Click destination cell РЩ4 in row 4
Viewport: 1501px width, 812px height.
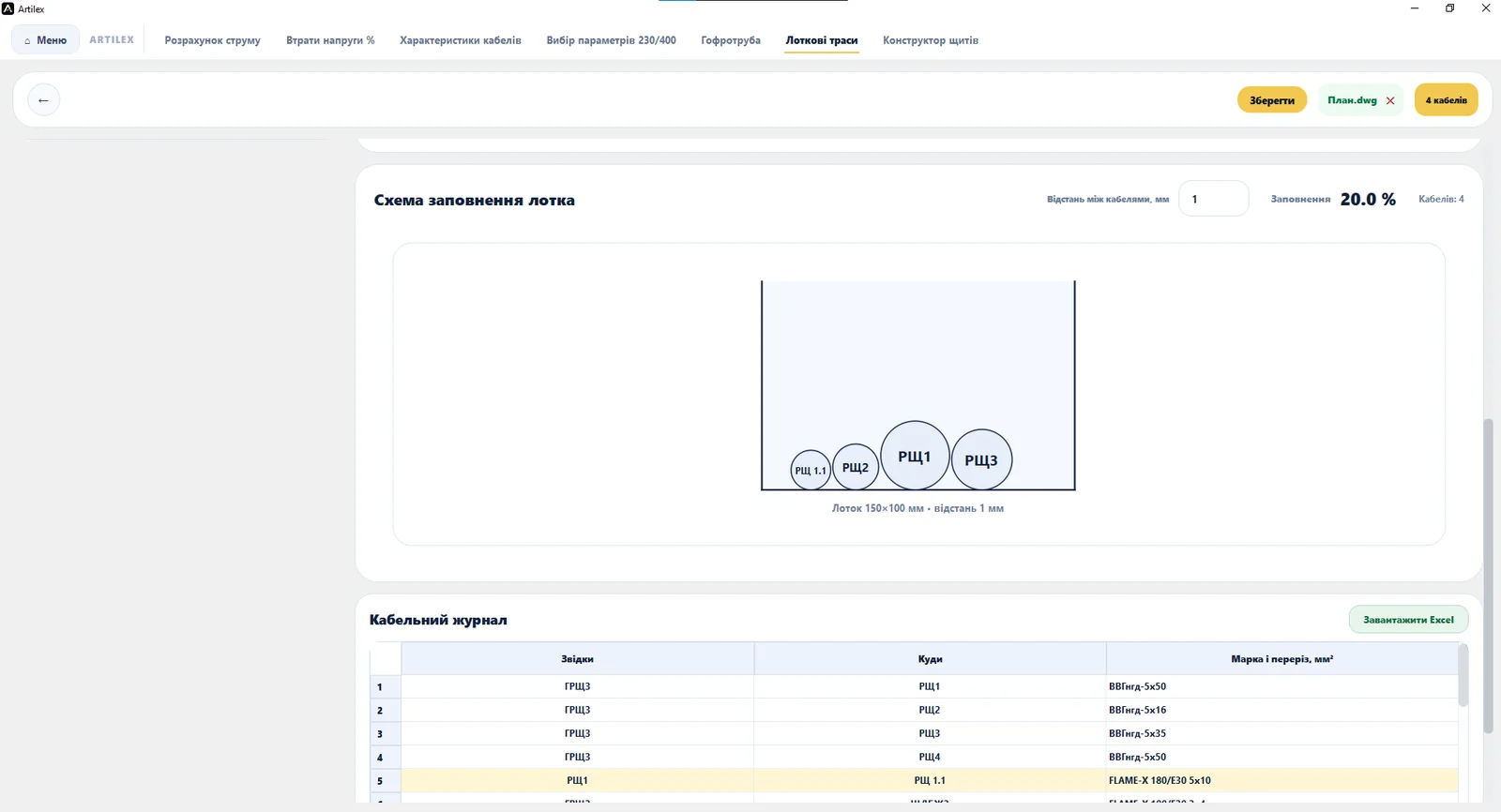tap(930, 757)
